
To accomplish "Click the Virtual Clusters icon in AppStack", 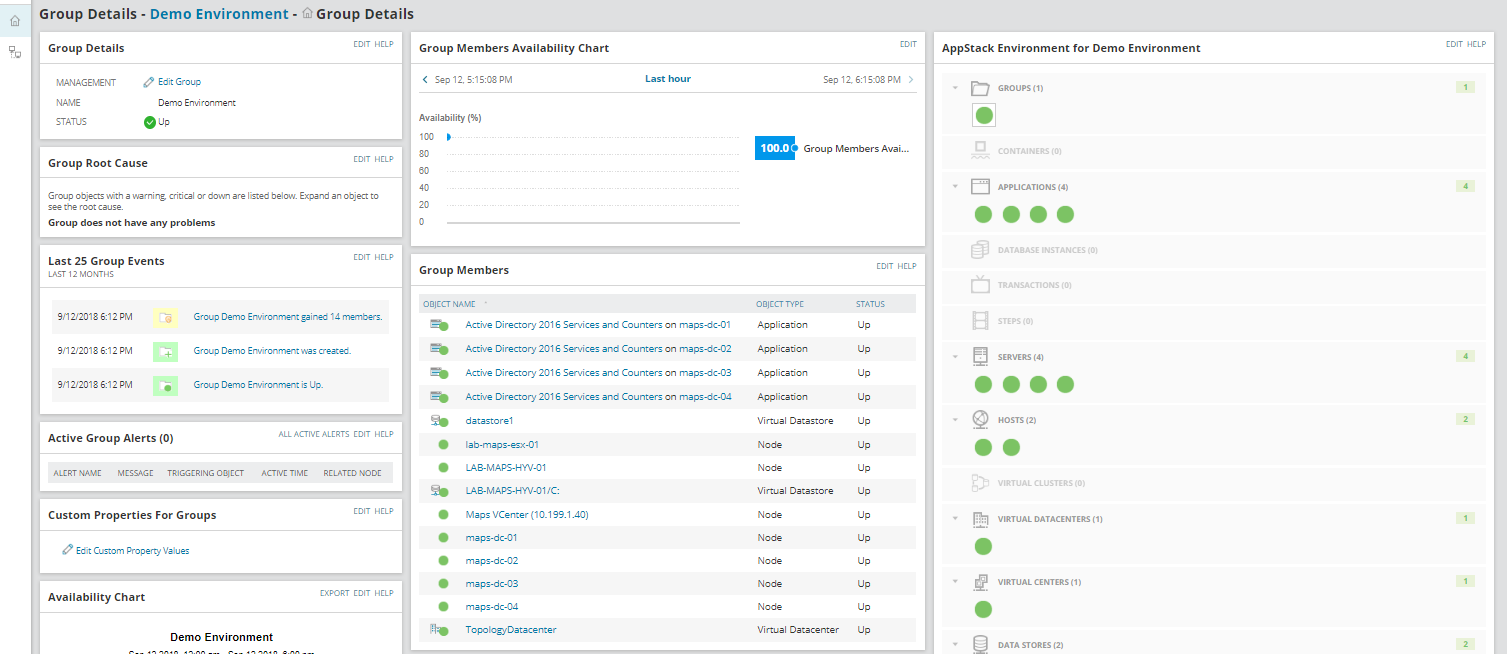I will point(980,483).
